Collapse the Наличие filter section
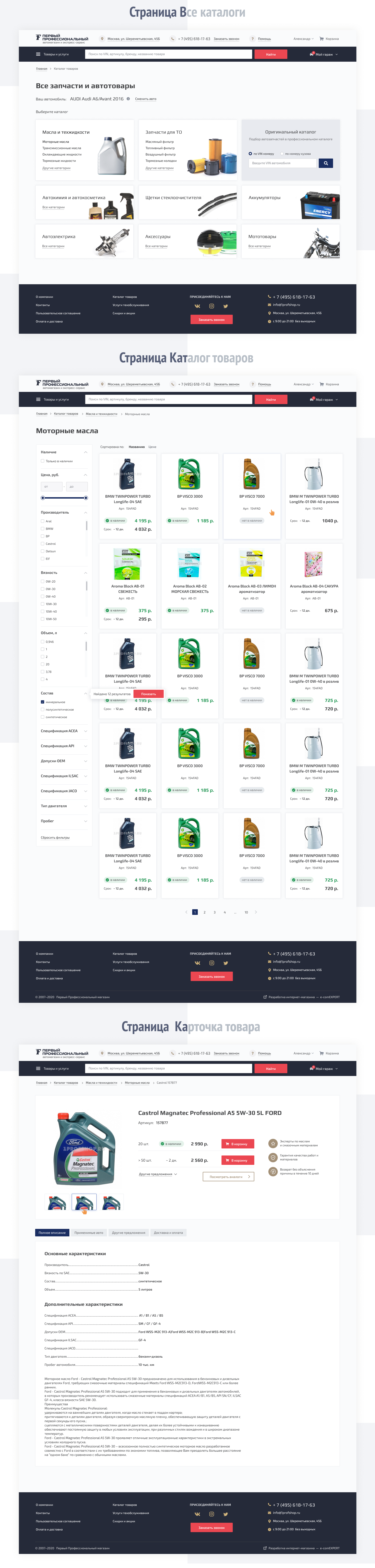The image size is (375, 1568). point(85,452)
